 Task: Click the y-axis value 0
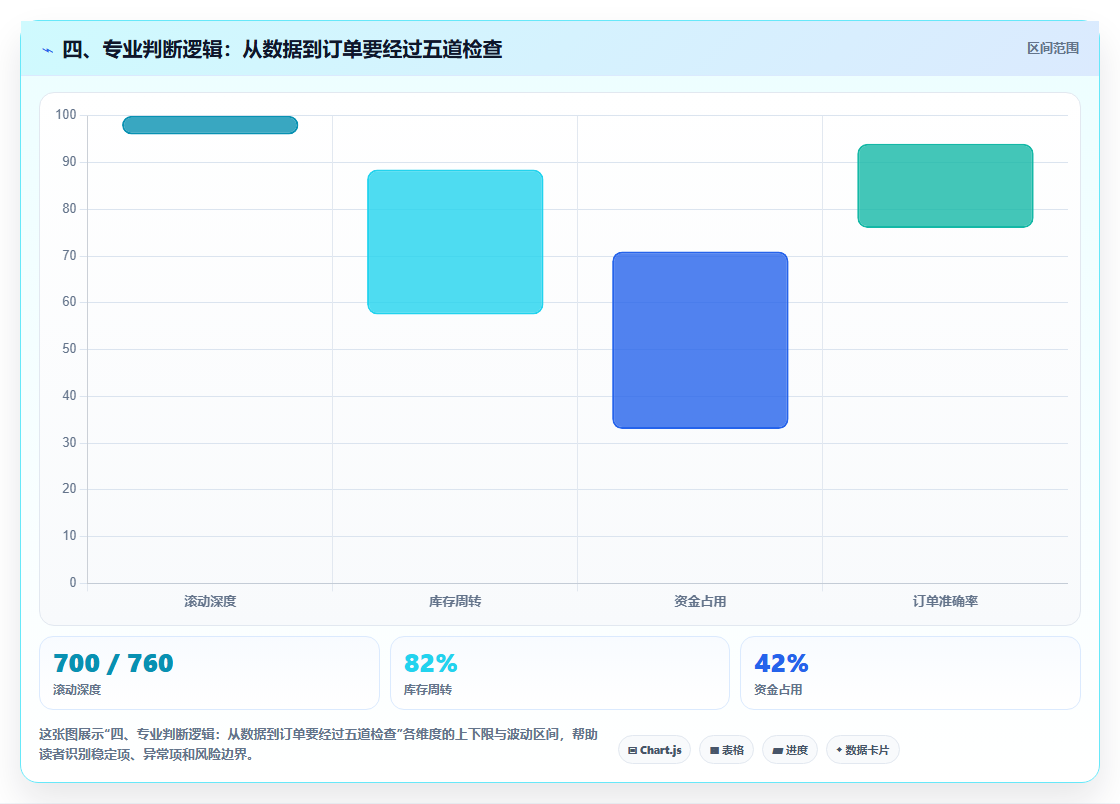coord(73,583)
